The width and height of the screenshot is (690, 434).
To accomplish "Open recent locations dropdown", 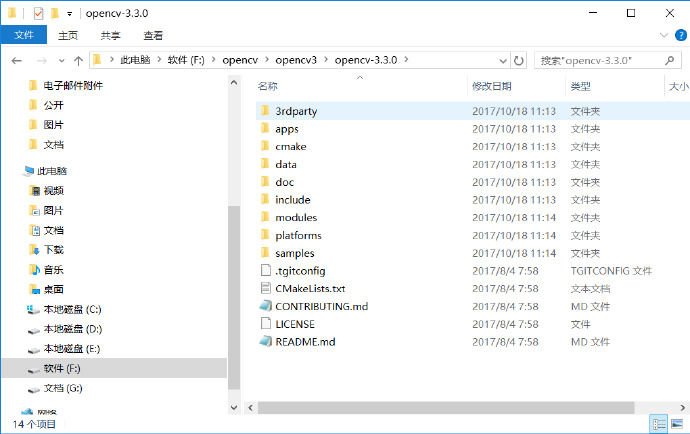I will tap(62, 61).
